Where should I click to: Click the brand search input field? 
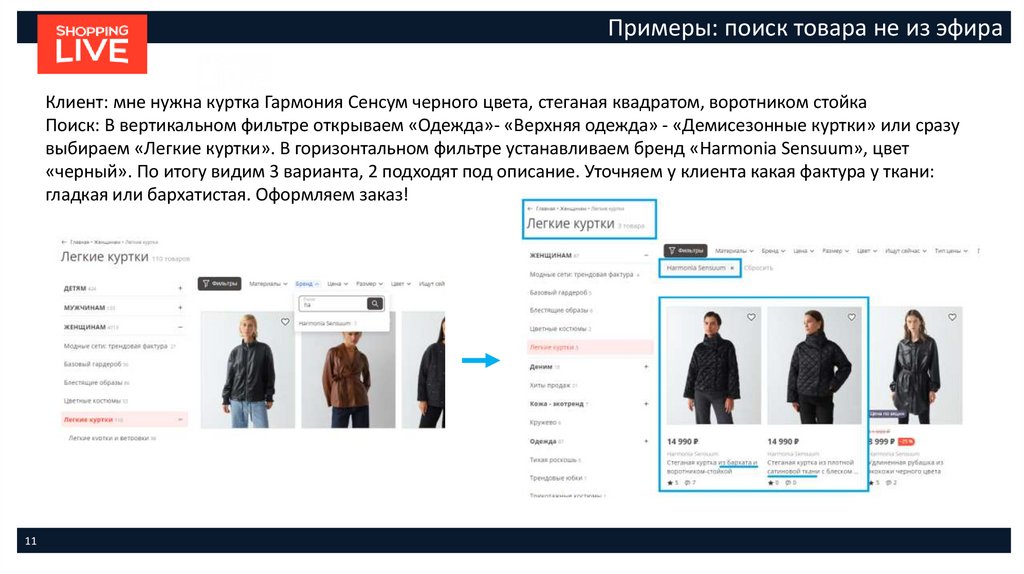(x=333, y=304)
